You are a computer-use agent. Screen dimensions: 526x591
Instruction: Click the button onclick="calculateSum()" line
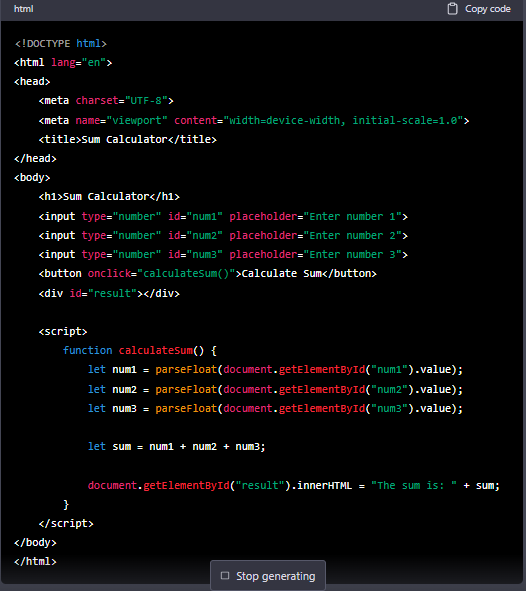point(208,274)
